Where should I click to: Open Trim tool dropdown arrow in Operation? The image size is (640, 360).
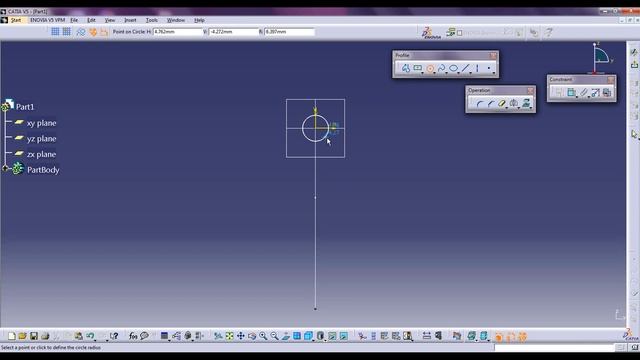507,108
